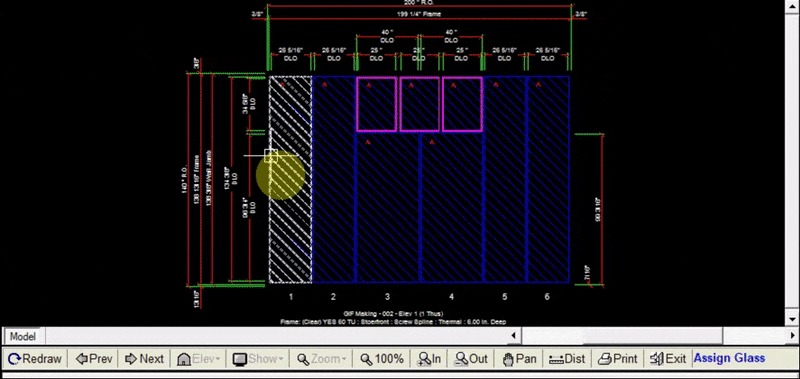The height and width of the screenshot is (379, 800).
Task: Click horizontal scrollbar right arrow
Action: click(792, 336)
